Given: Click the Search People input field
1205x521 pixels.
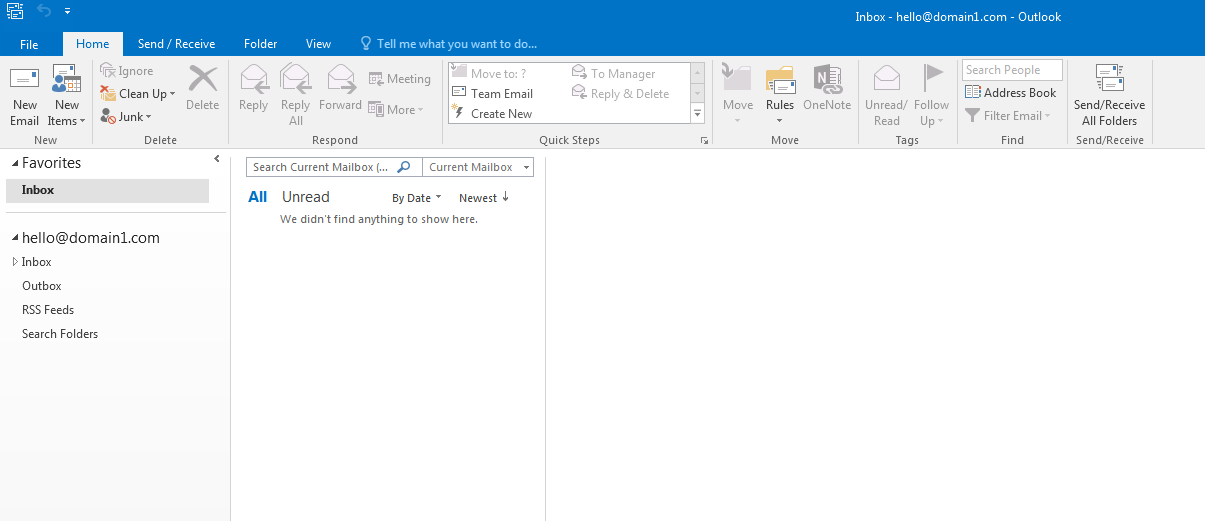Looking at the screenshot, I should point(1011,70).
